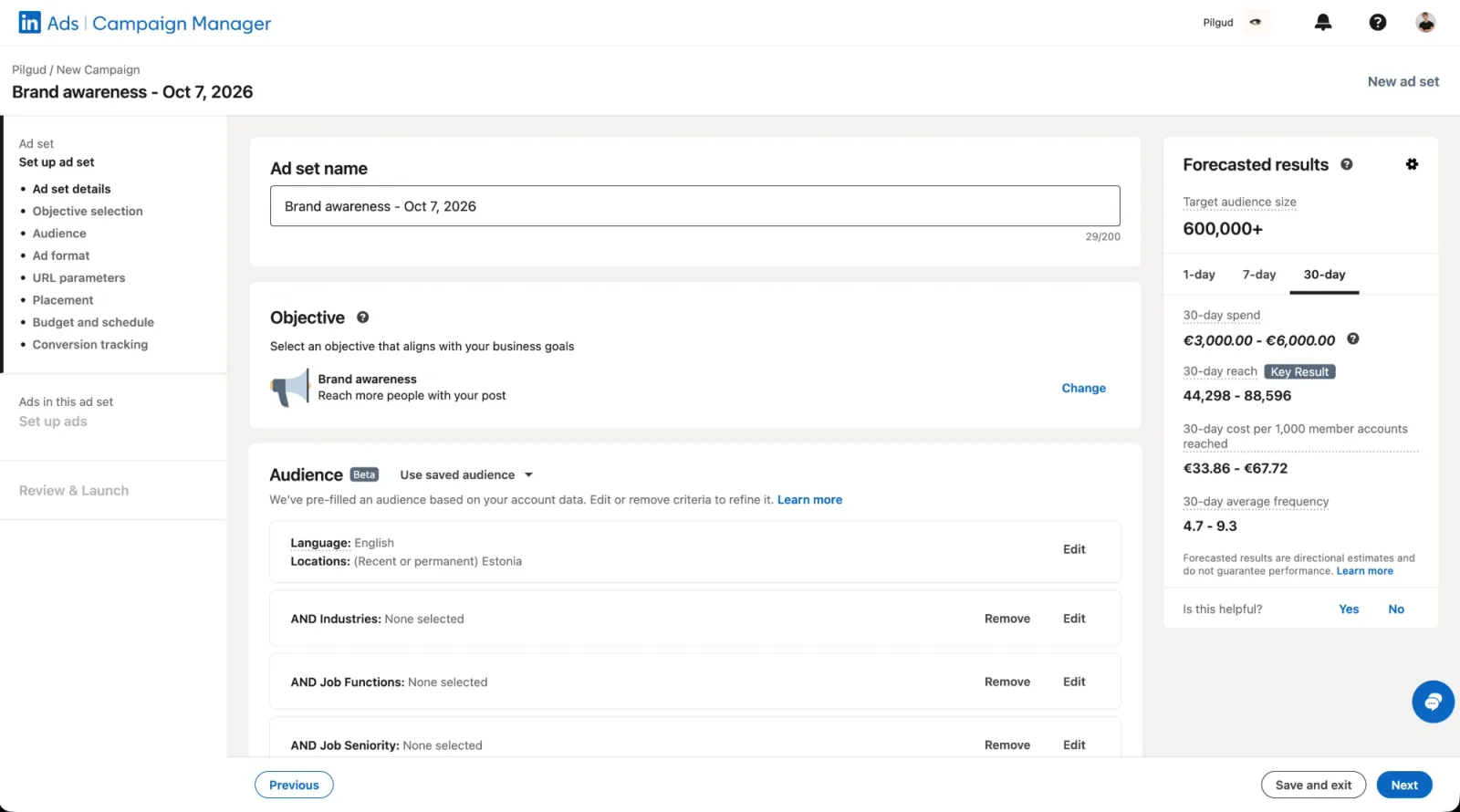Open the notifications bell
Image resolution: width=1460 pixels, height=812 pixels.
[1323, 23]
